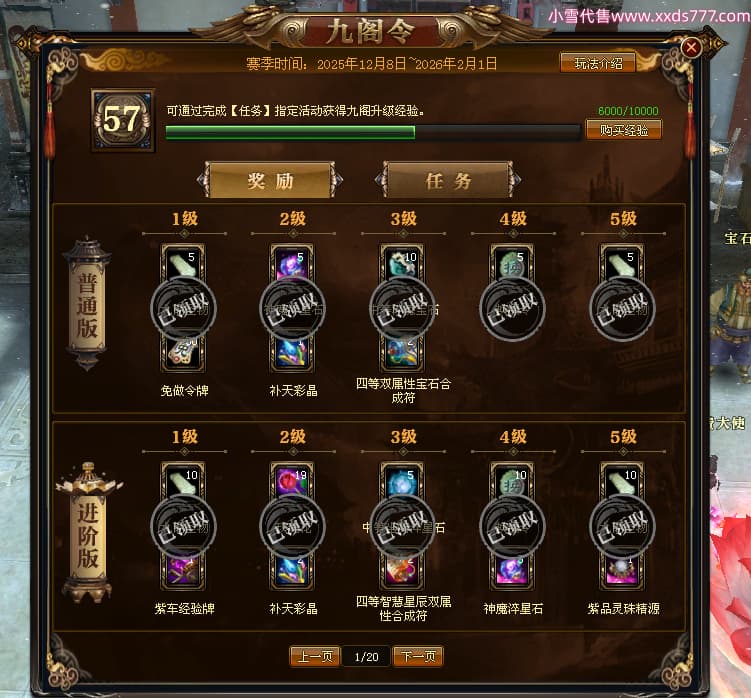Click the 四等智慧星辰双属性合成符 icon in advanced level 3
The width and height of the screenshot is (751, 698).
pyautogui.click(x=402, y=571)
